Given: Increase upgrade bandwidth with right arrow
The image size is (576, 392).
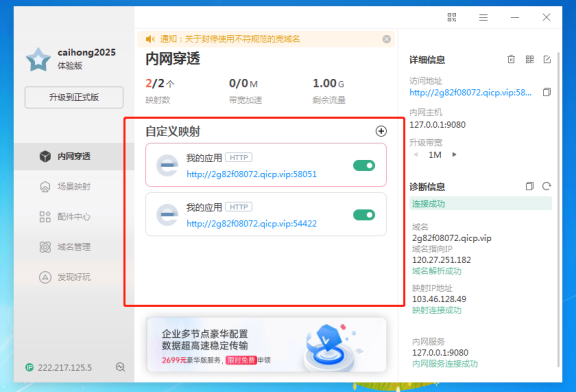Looking at the screenshot, I should point(454,155).
